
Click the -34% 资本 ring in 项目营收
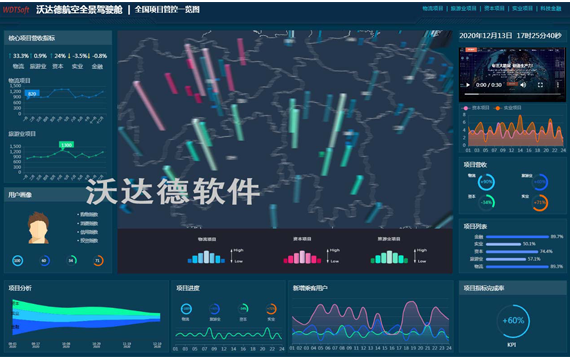pos(486,202)
